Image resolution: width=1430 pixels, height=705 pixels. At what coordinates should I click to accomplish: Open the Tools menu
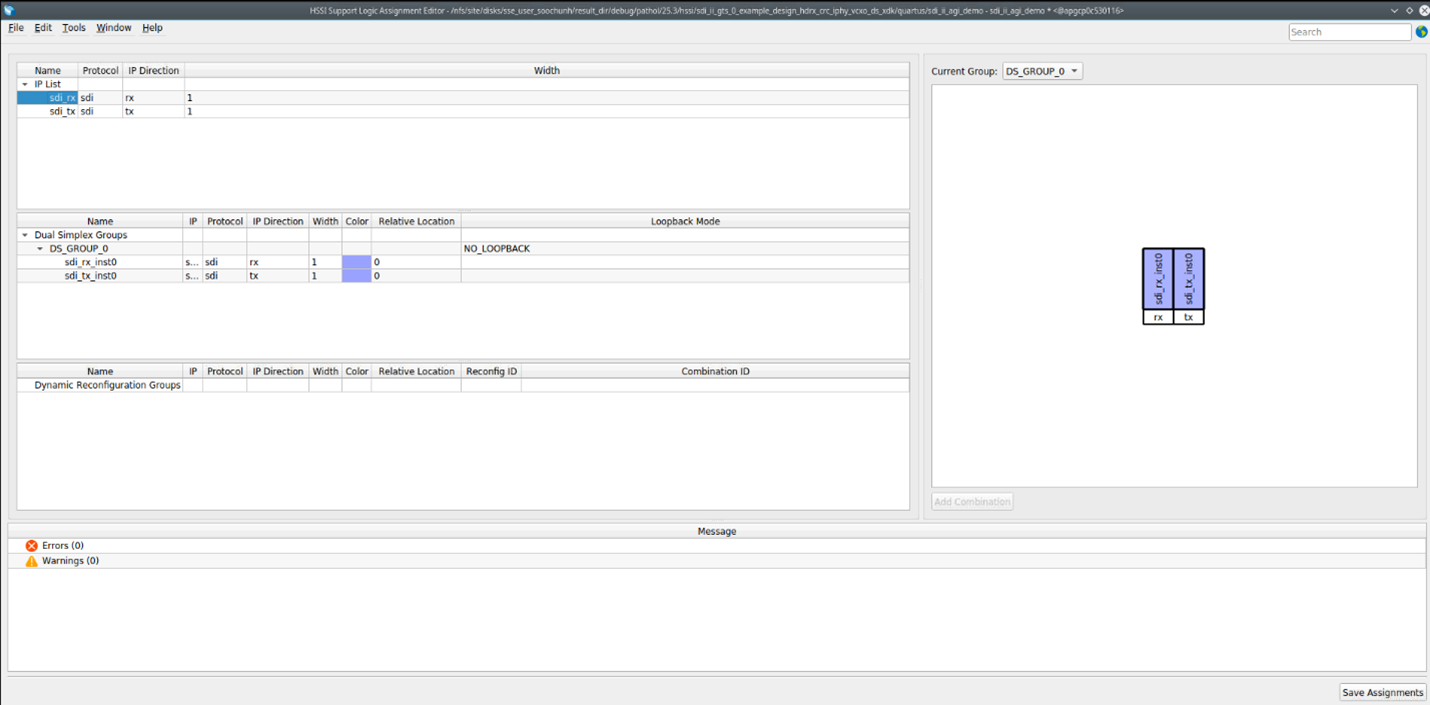click(74, 28)
